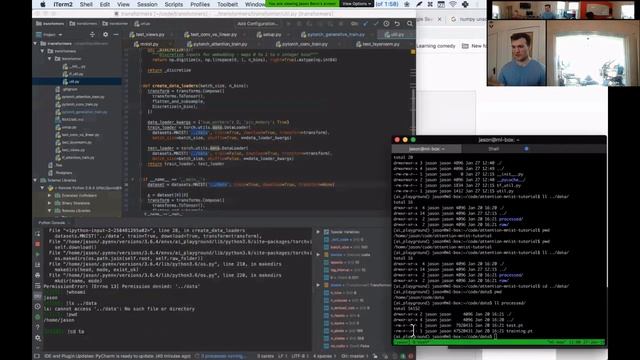Click the question mark help icon in console
Viewport: 640px width, 360px height.
[x=38, y=327]
